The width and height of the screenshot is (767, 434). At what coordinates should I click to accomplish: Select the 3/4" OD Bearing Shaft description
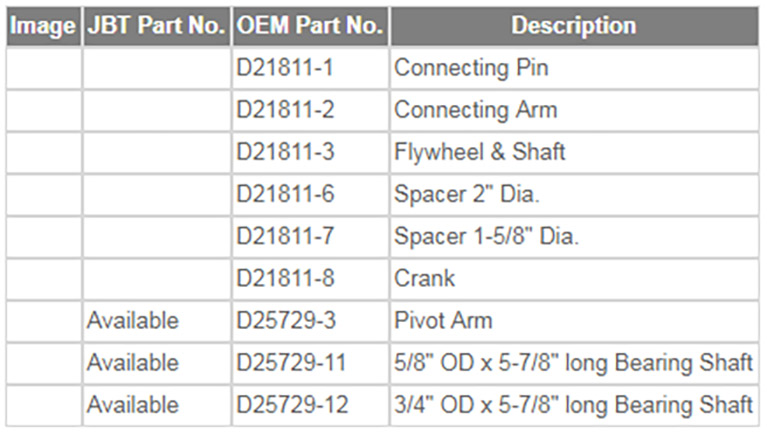tap(573, 405)
